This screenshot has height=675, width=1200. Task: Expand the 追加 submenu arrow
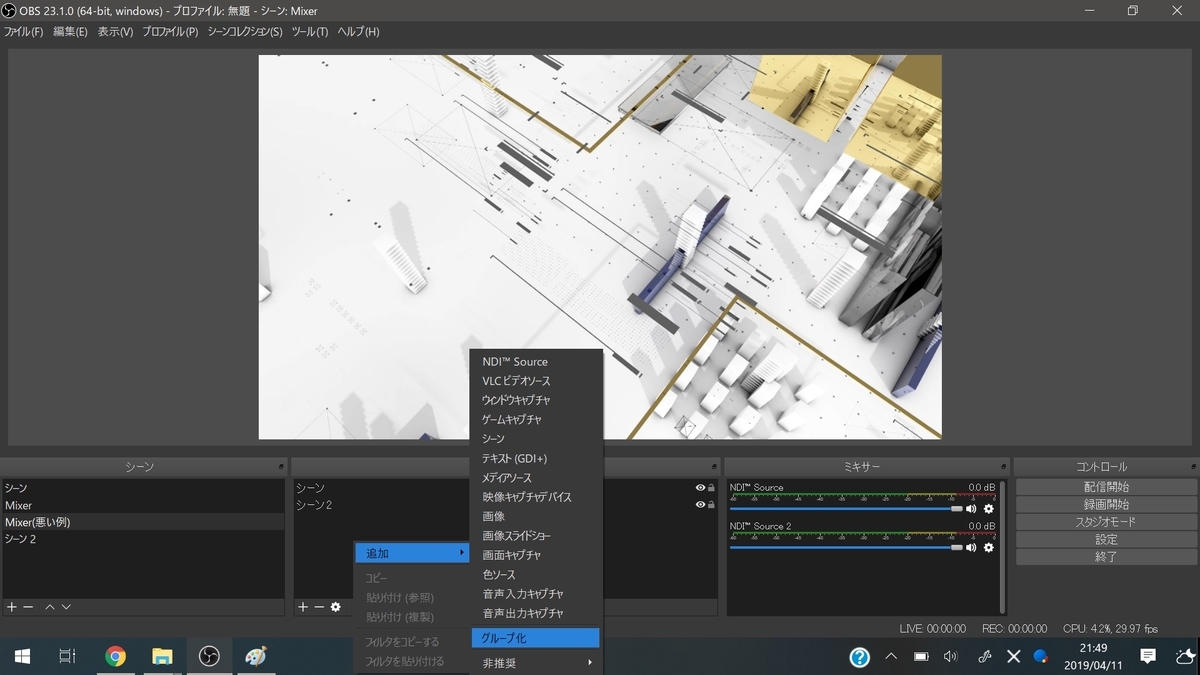coord(461,553)
